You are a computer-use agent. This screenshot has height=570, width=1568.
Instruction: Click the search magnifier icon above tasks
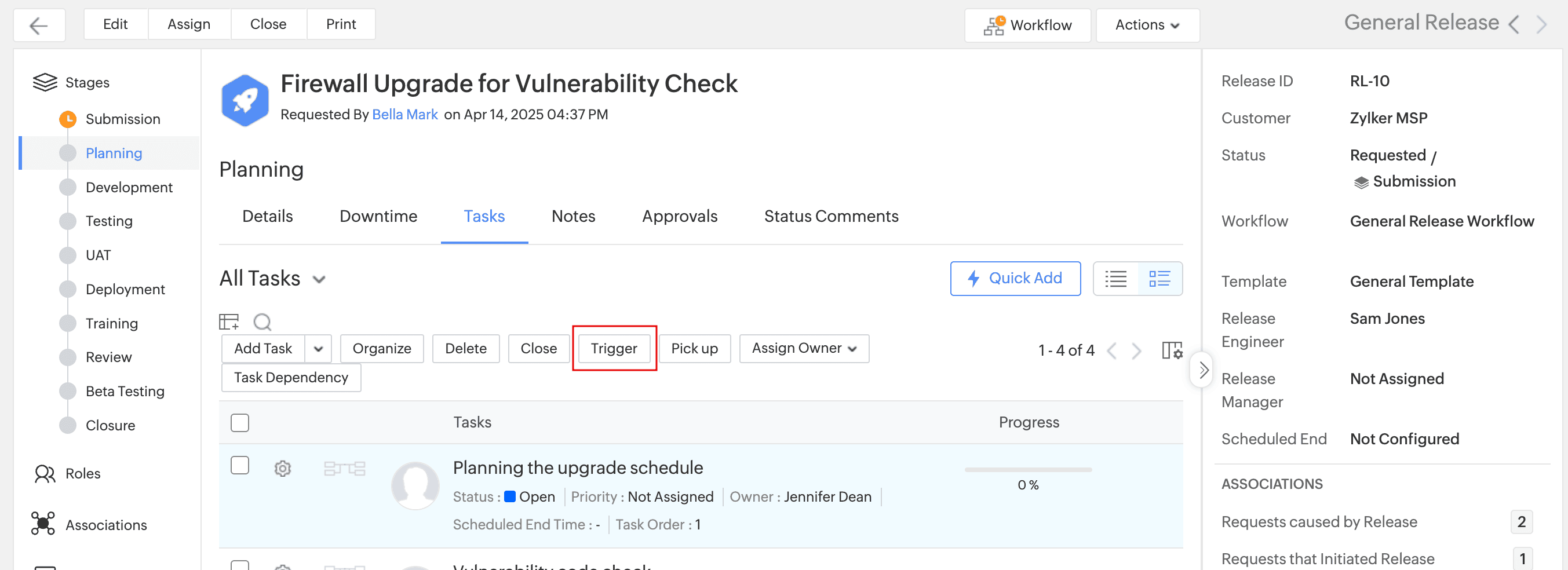tap(262, 321)
